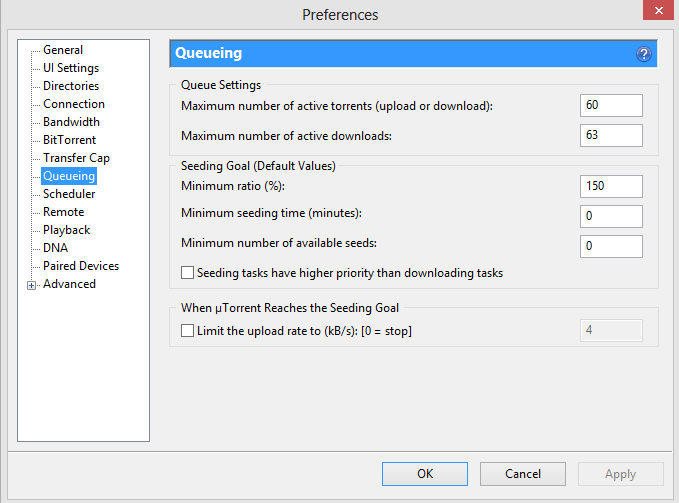Screen dimensions: 679x503
Task: Select Queueing in the tree
Action: [x=69, y=176]
